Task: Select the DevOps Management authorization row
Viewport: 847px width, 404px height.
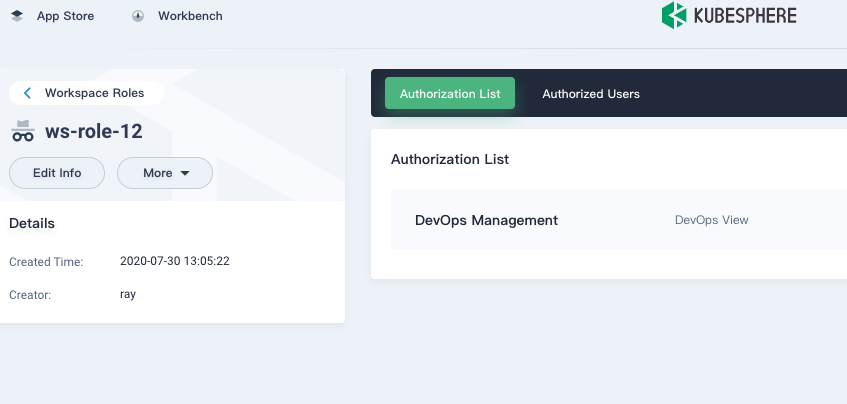Action: pyautogui.click(x=619, y=220)
